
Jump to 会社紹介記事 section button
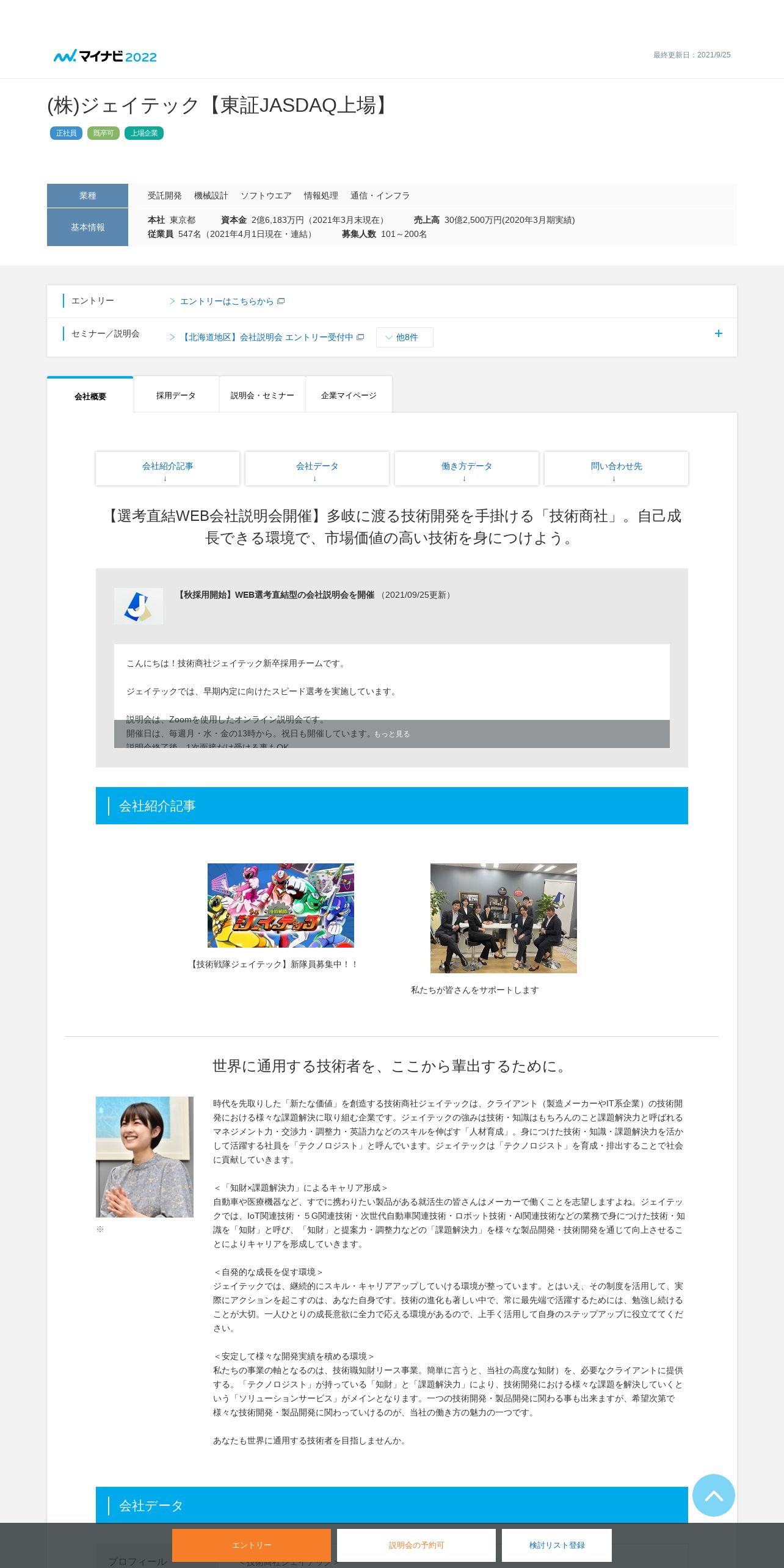point(167,469)
